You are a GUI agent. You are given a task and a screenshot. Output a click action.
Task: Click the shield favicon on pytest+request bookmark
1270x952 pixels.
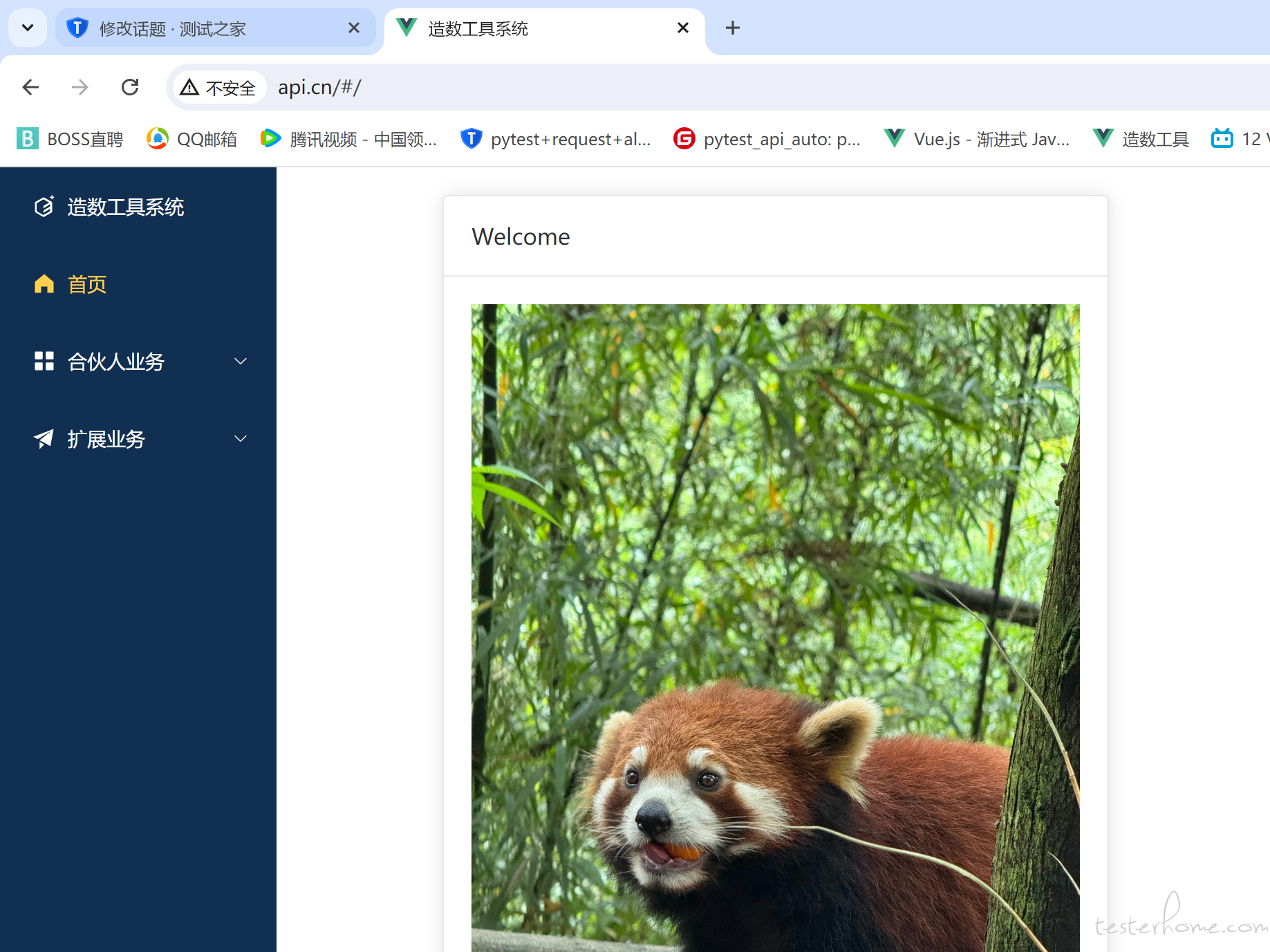pyautogui.click(x=471, y=139)
